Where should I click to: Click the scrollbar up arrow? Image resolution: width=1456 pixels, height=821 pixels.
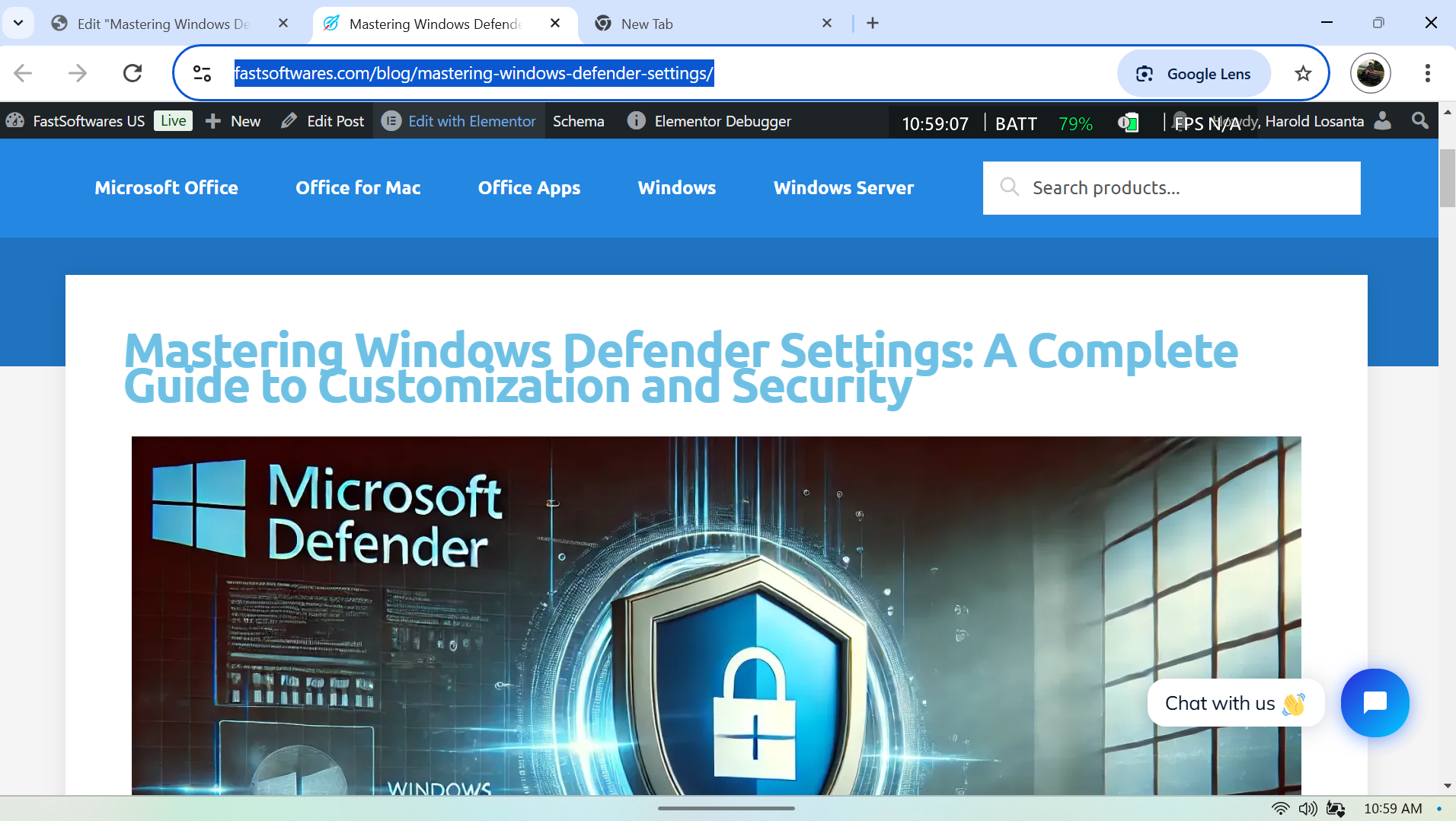(1447, 112)
